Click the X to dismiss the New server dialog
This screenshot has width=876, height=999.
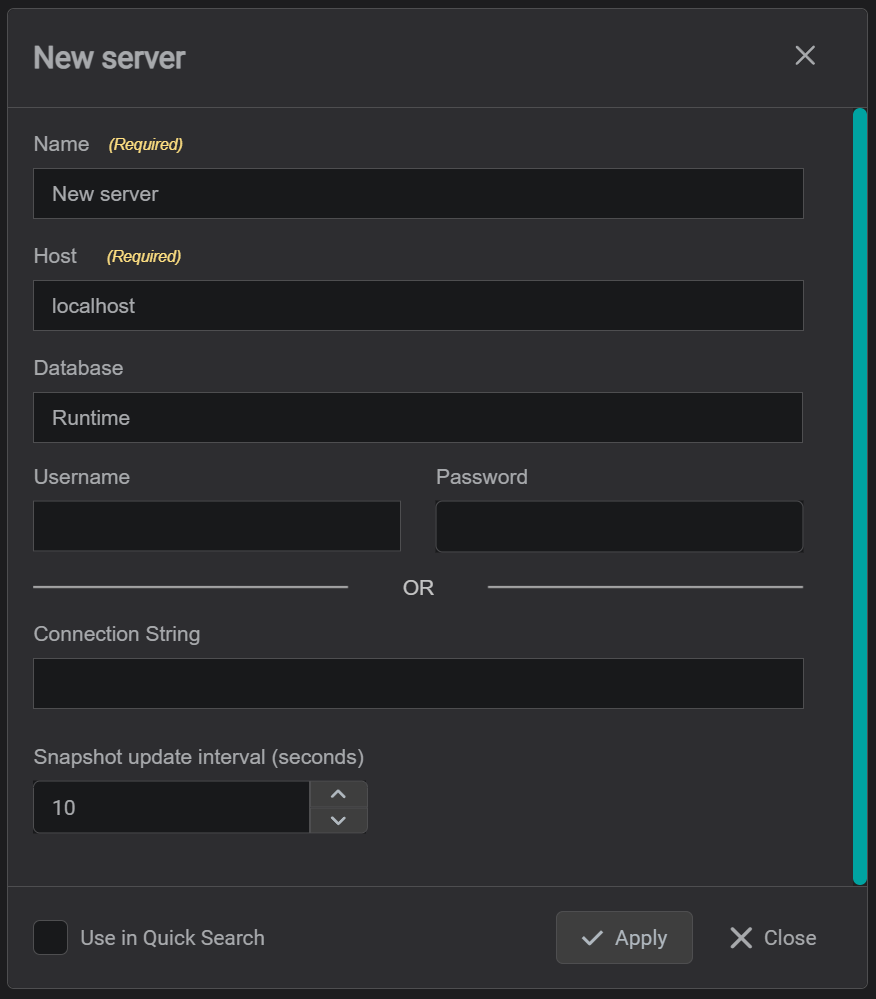point(805,56)
